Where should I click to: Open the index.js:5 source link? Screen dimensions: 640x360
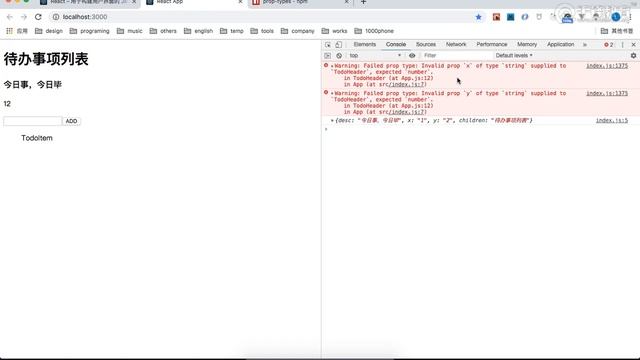tap(612, 120)
